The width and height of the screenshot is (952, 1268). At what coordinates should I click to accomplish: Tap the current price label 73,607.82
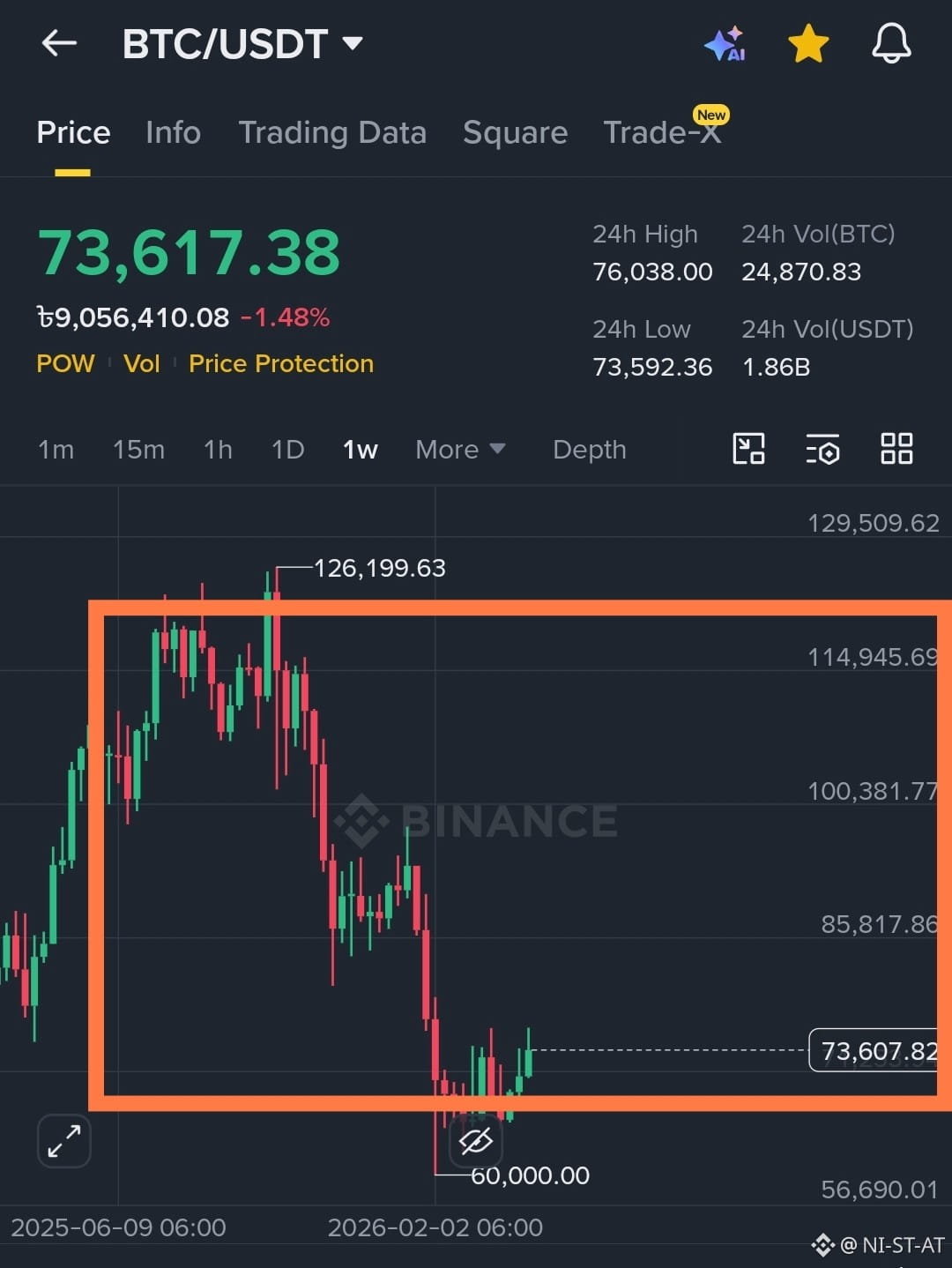879,1050
